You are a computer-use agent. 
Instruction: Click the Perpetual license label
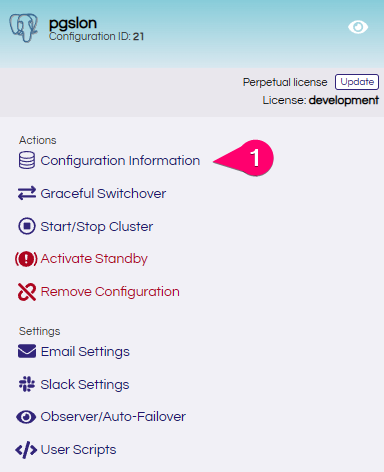click(x=285, y=82)
